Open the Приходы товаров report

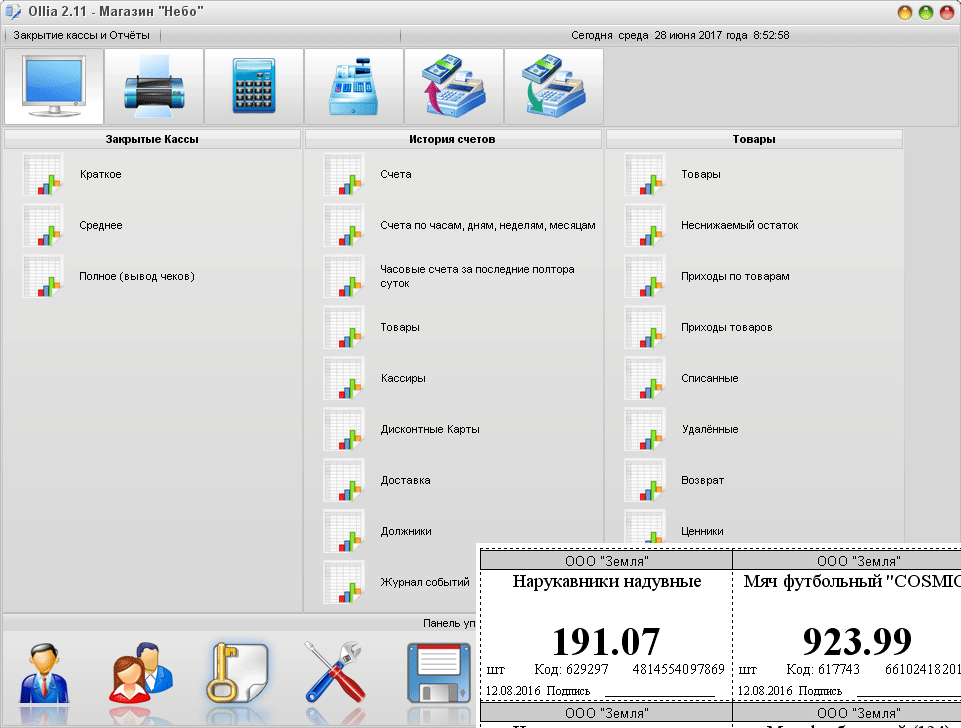[x=726, y=327]
